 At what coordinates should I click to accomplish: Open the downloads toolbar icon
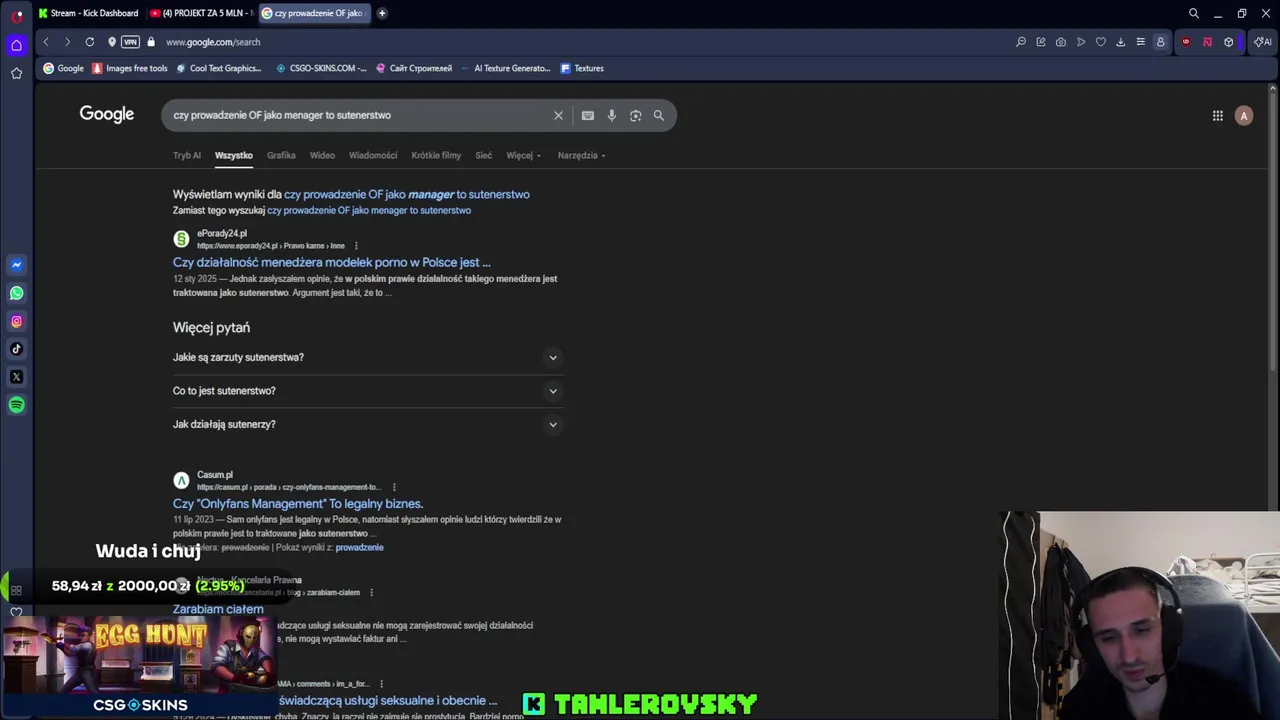[1121, 42]
